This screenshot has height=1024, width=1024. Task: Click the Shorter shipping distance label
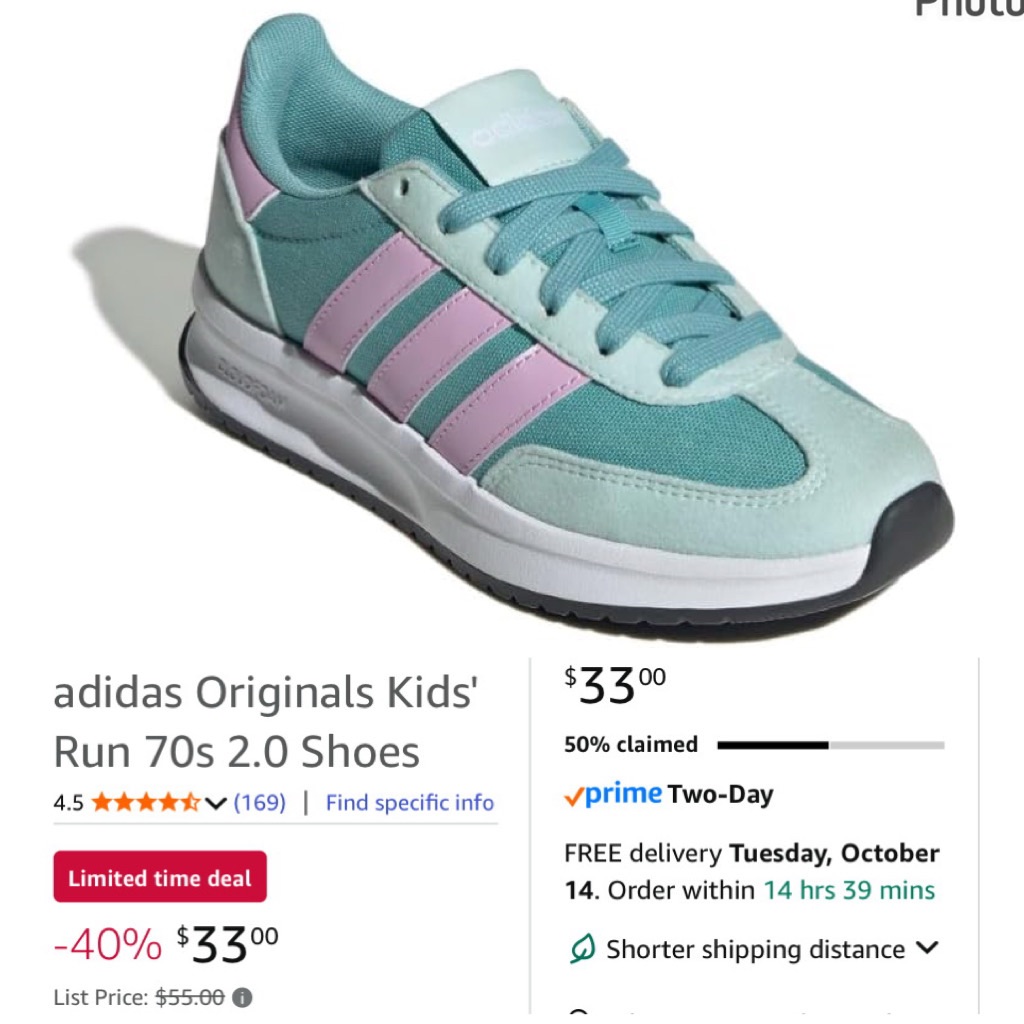(x=755, y=949)
